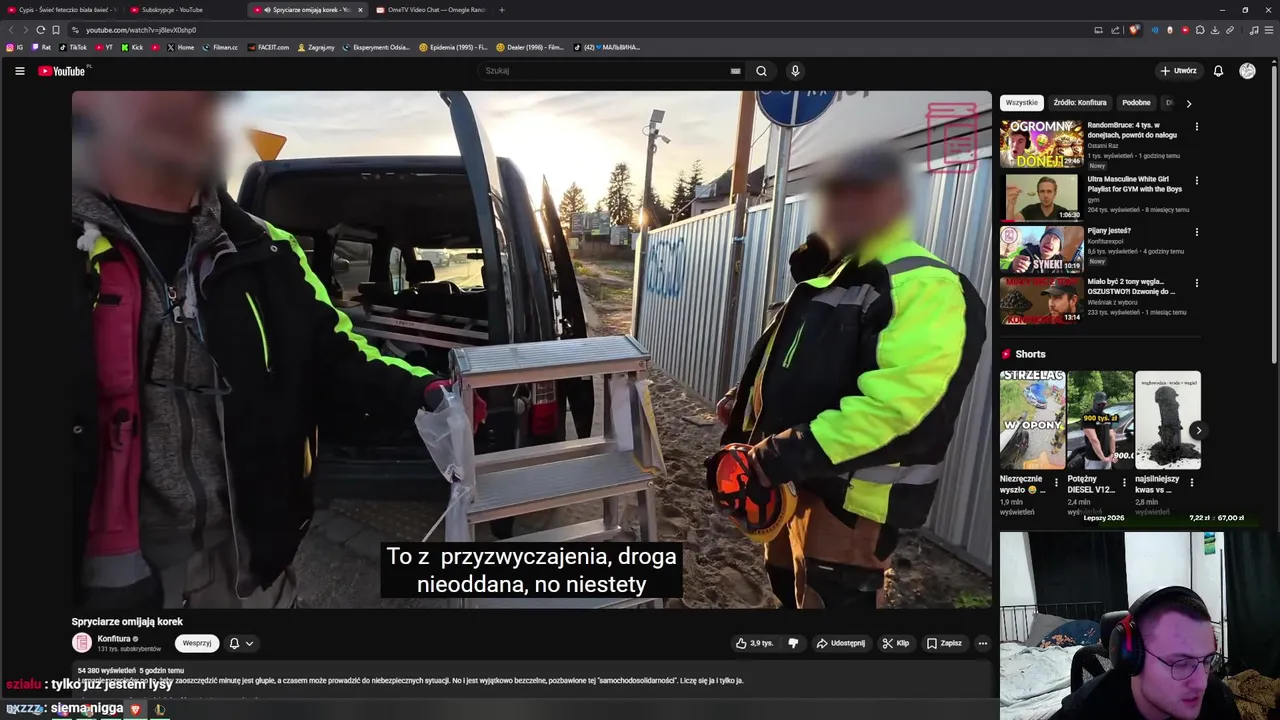Click the Wesprzyj button
Viewport: 1280px width, 720px height.
point(197,643)
